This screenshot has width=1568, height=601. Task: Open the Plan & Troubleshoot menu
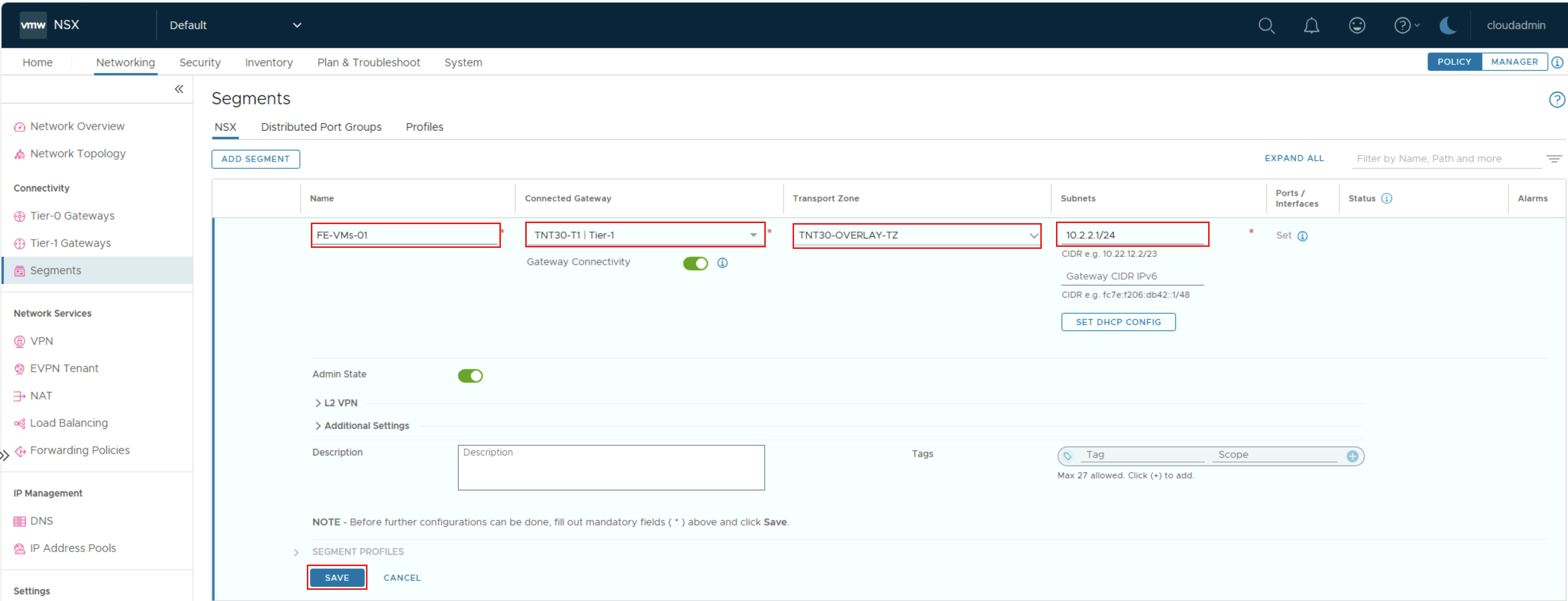click(x=368, y=62)
